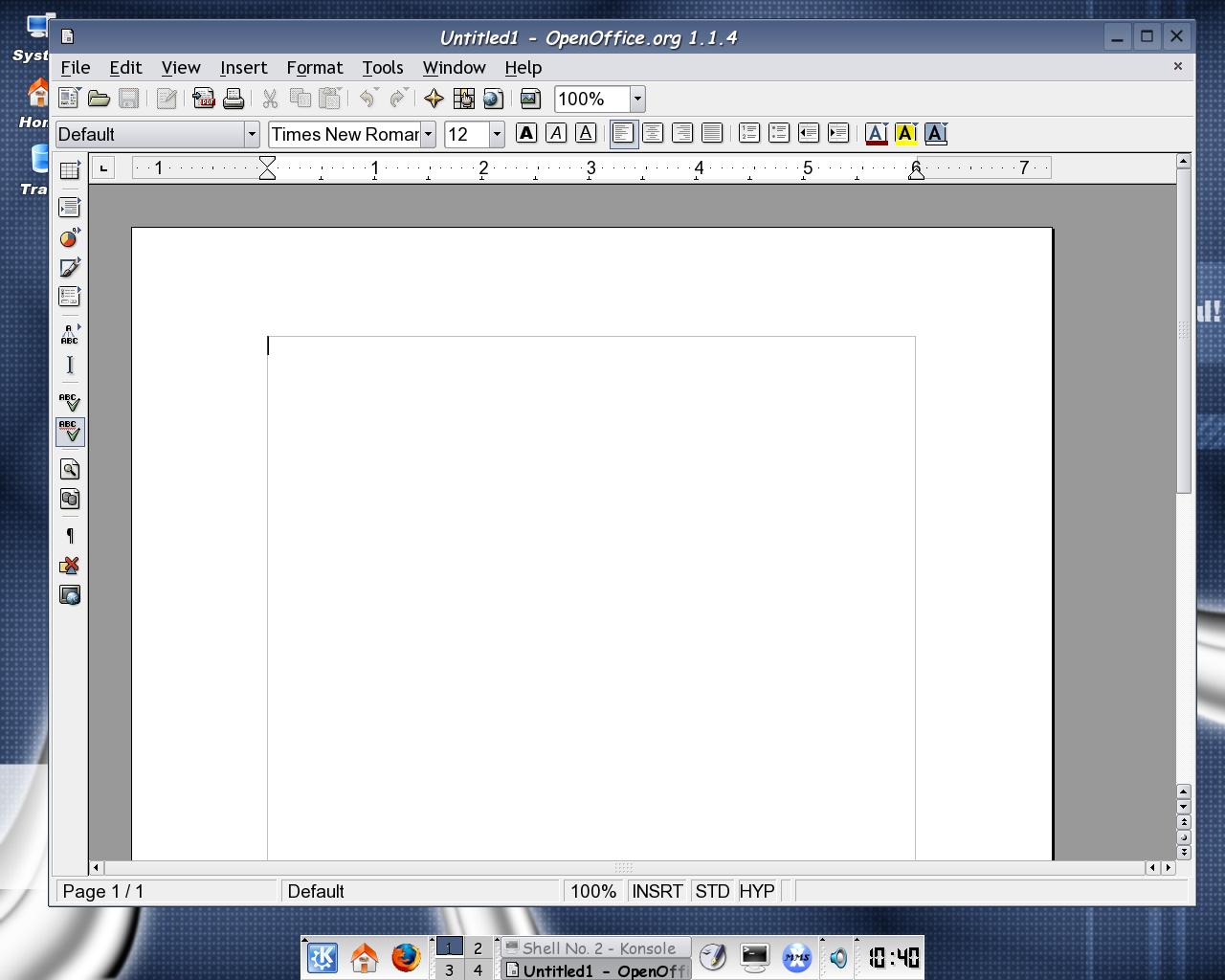Open the View menu

click(x=181, y=68)
